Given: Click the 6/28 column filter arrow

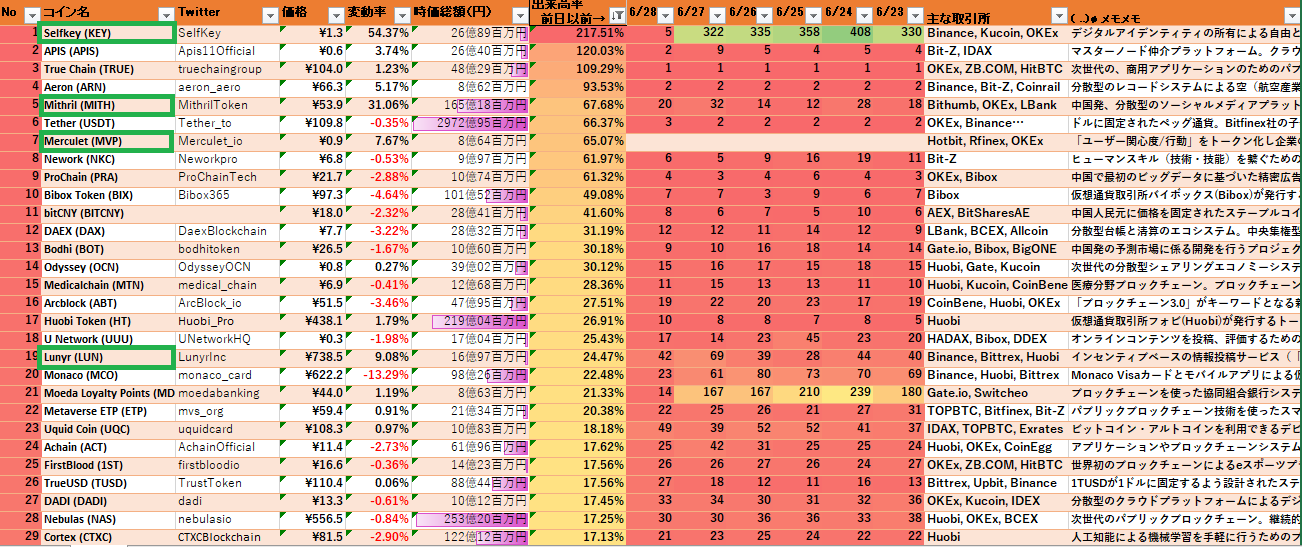Looking at the screenshot, I should pos(665,15).
